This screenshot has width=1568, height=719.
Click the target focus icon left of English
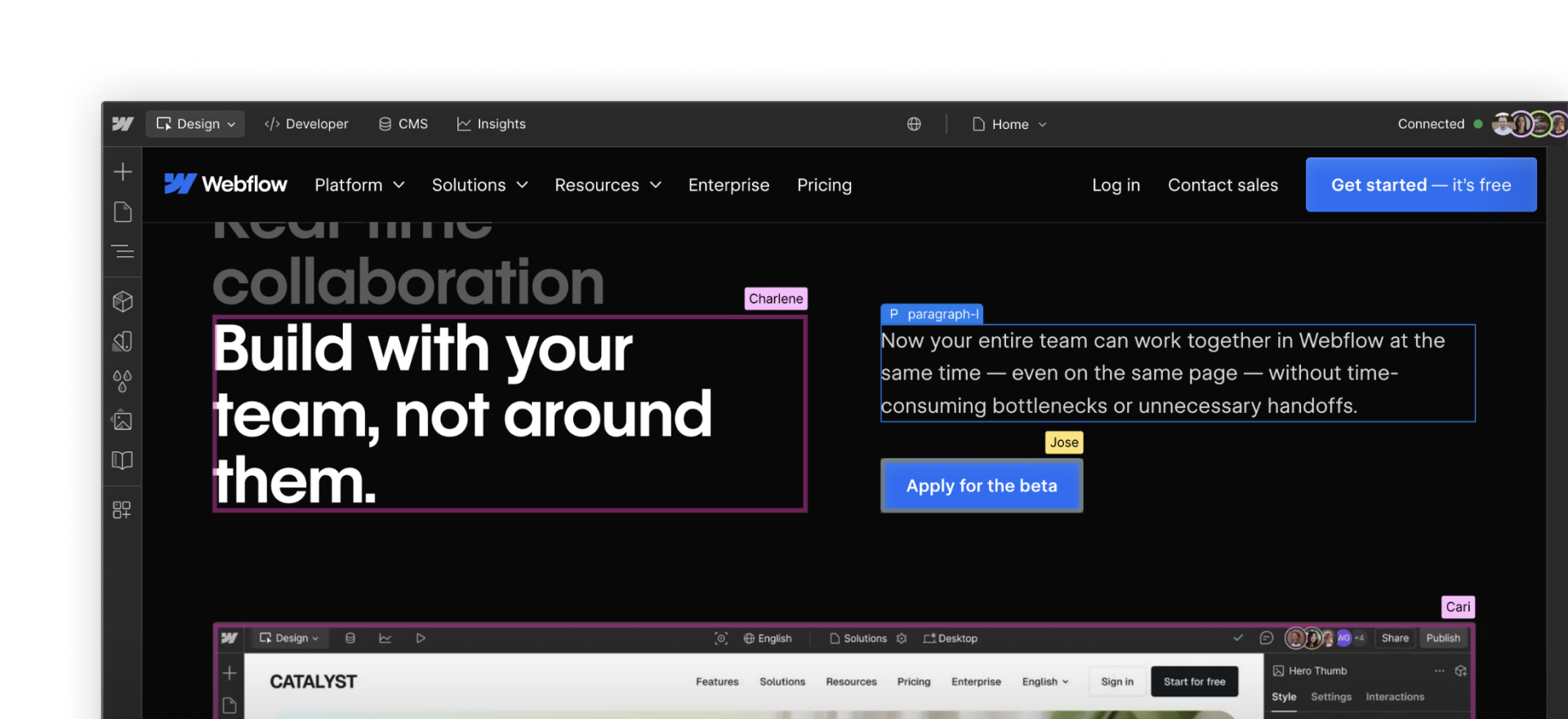pyautogui.click(x=721, y=638)
